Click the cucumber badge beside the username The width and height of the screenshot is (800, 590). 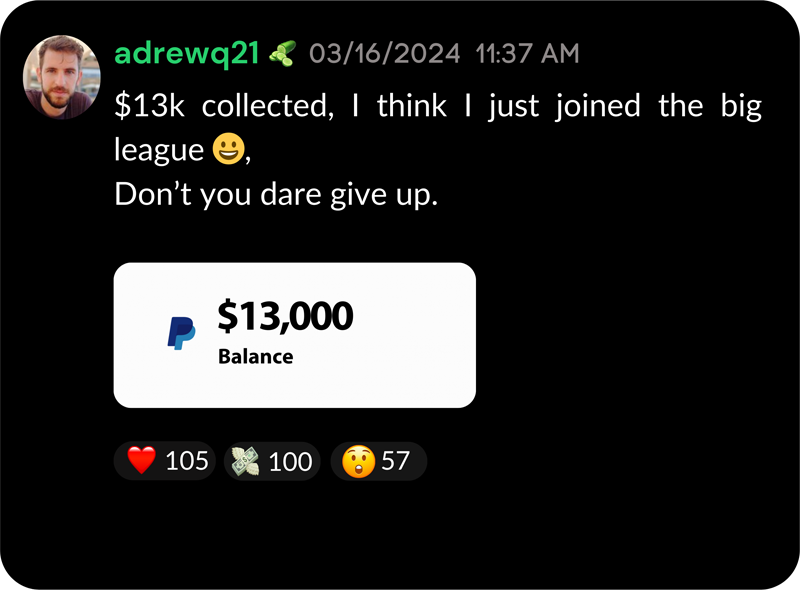[x=282, y=53]
